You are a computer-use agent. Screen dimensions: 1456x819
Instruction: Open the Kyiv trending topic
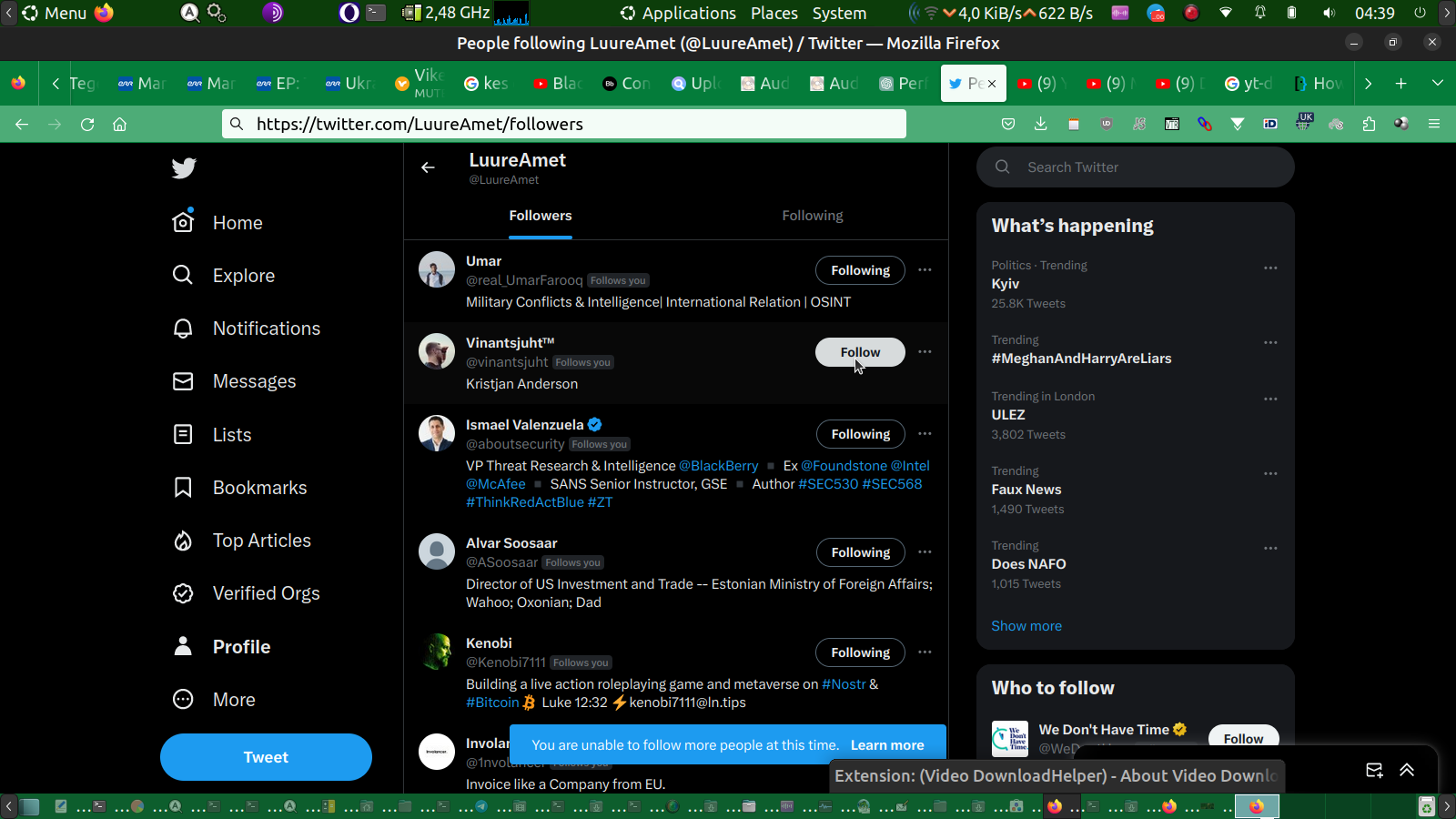click(x=1006, y=284)
